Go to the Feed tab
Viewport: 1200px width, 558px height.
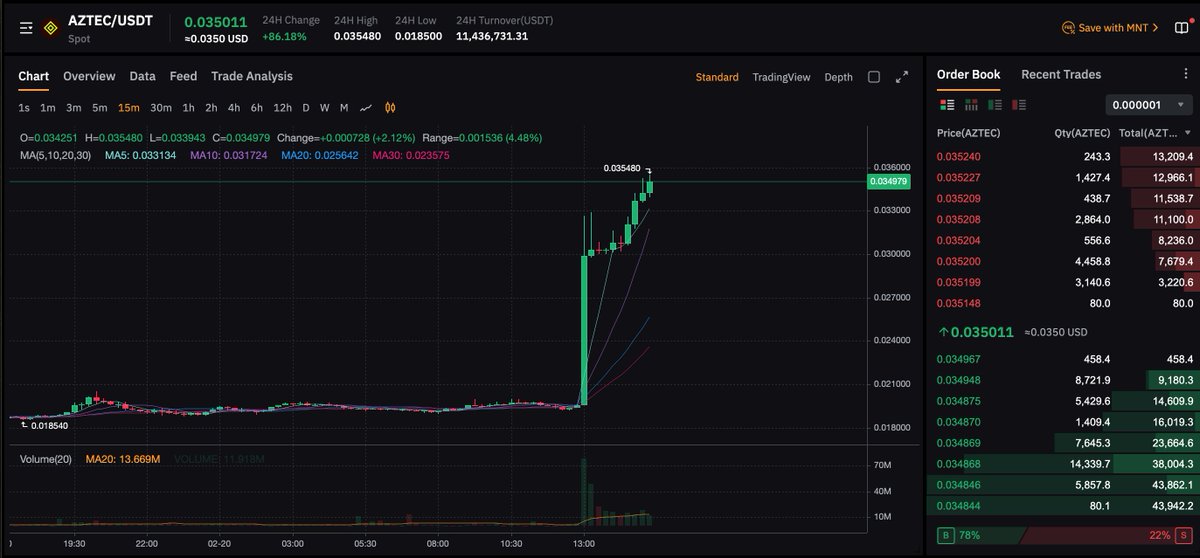tap(183, 76)
